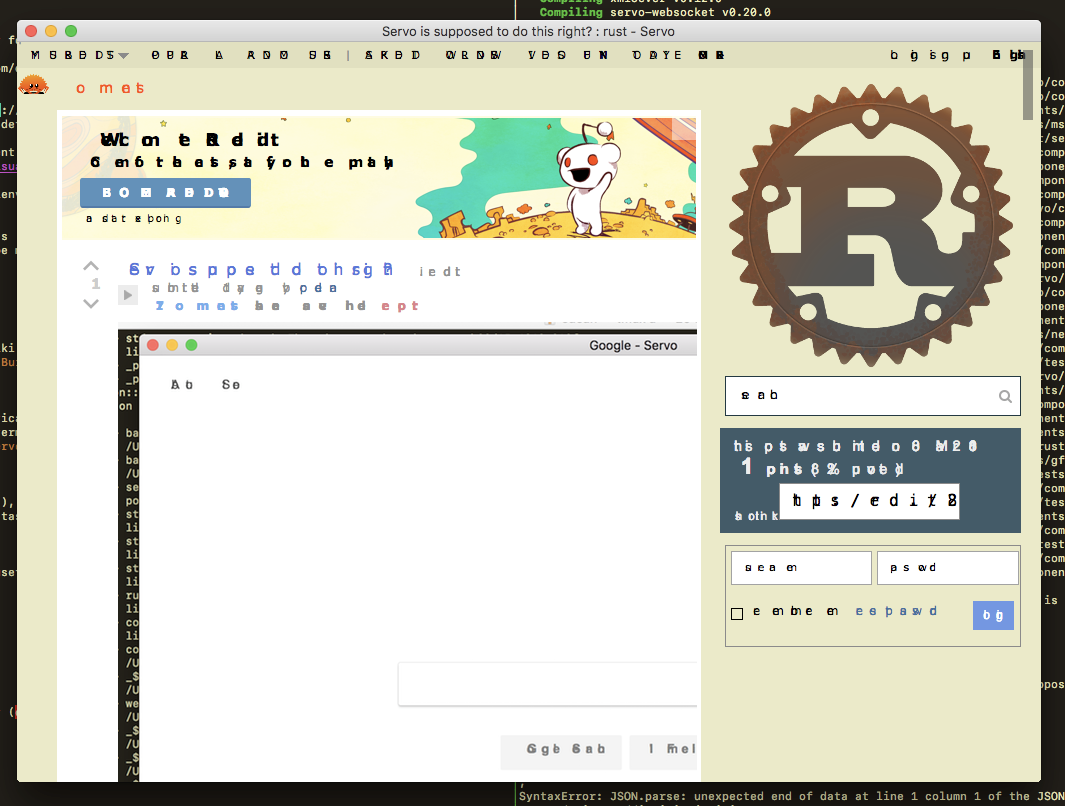Click 'SyntaxError: JSON.parse' line in background terminal

coord(792,796)
